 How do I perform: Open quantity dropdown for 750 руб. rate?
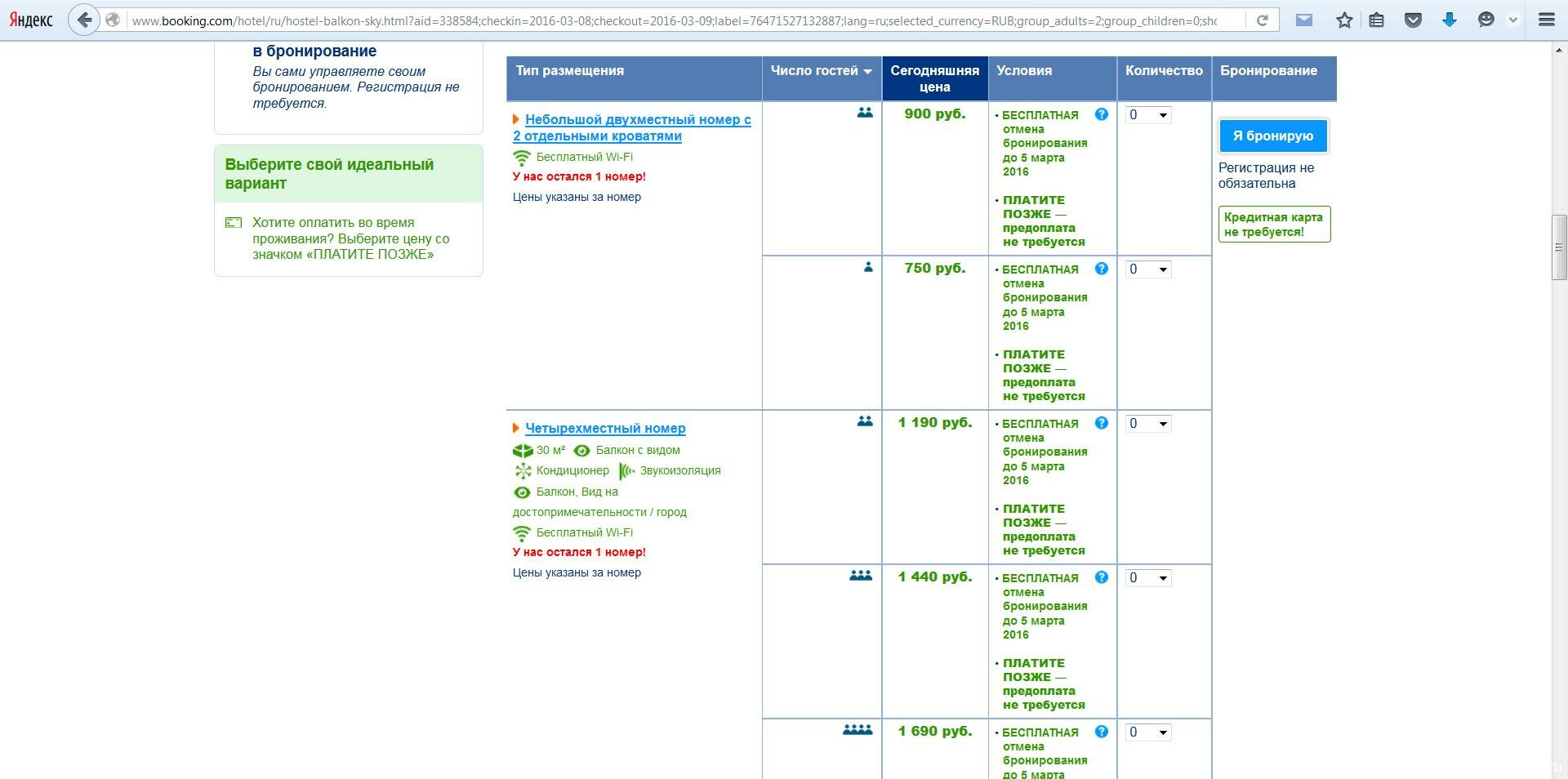(x=1148, y=269)
